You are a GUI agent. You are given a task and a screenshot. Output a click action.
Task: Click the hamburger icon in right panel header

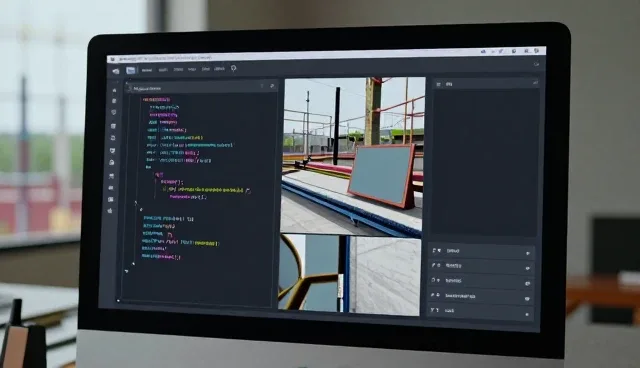click(439, 84)
